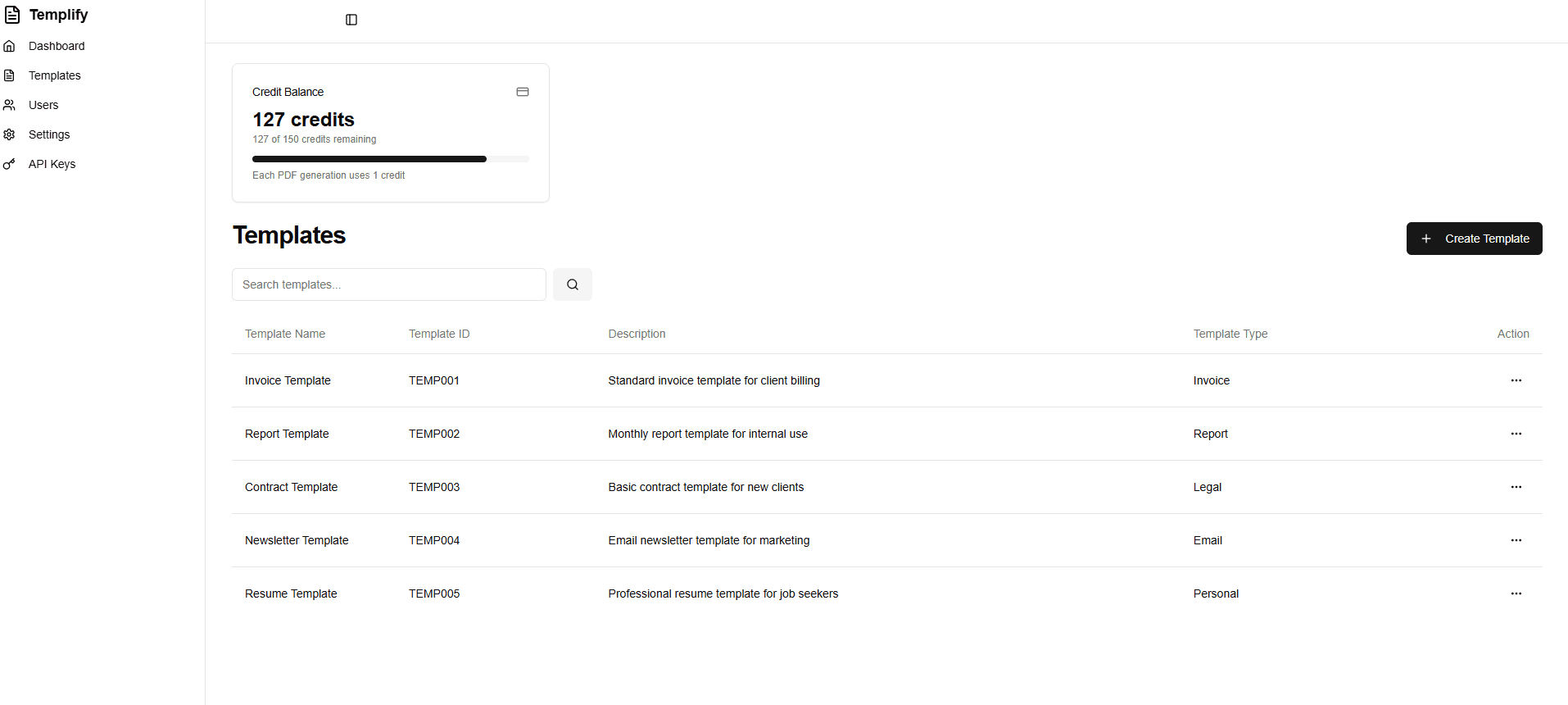The image size is (1568, 705).
Task: Open actions menu for Contract Template row
Action: click(1516, 487)
